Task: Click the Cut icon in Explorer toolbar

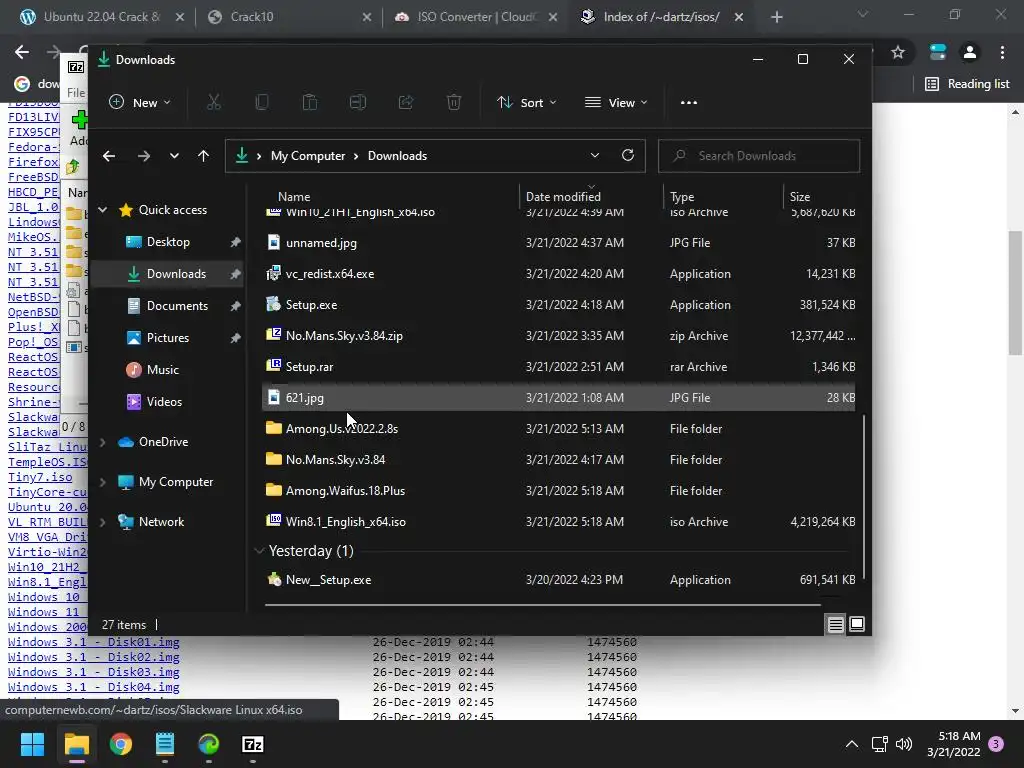Action: click(x=214, y=102)
